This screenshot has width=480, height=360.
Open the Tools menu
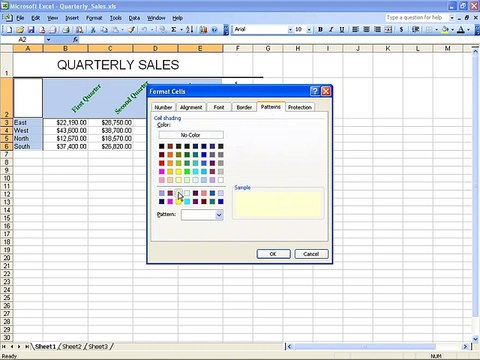coord(116,18)
